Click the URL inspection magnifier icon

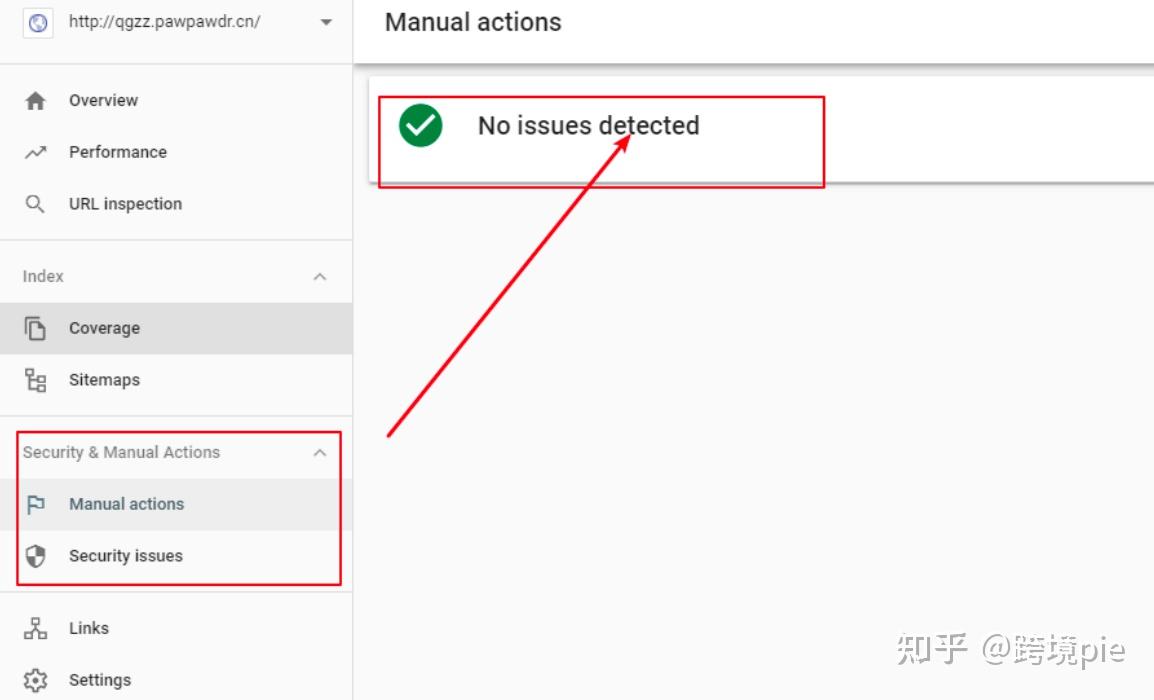(35, 203)
